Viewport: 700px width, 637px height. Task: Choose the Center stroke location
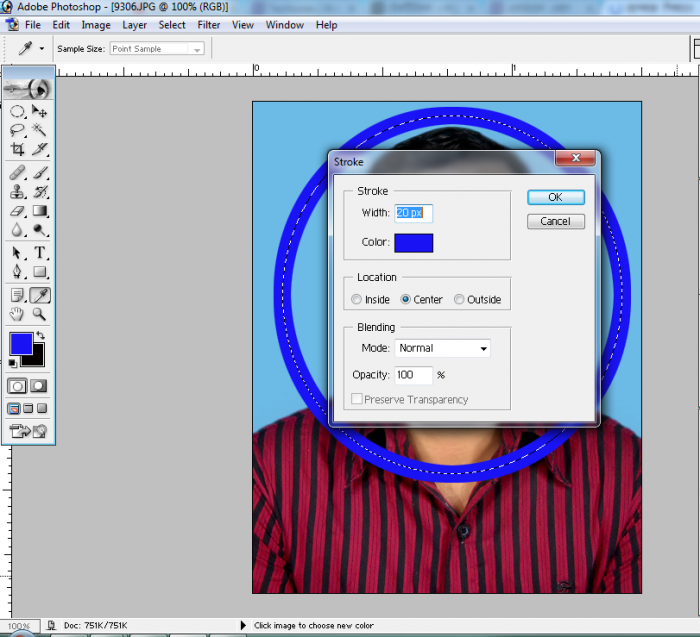click(x=406, y=299)
